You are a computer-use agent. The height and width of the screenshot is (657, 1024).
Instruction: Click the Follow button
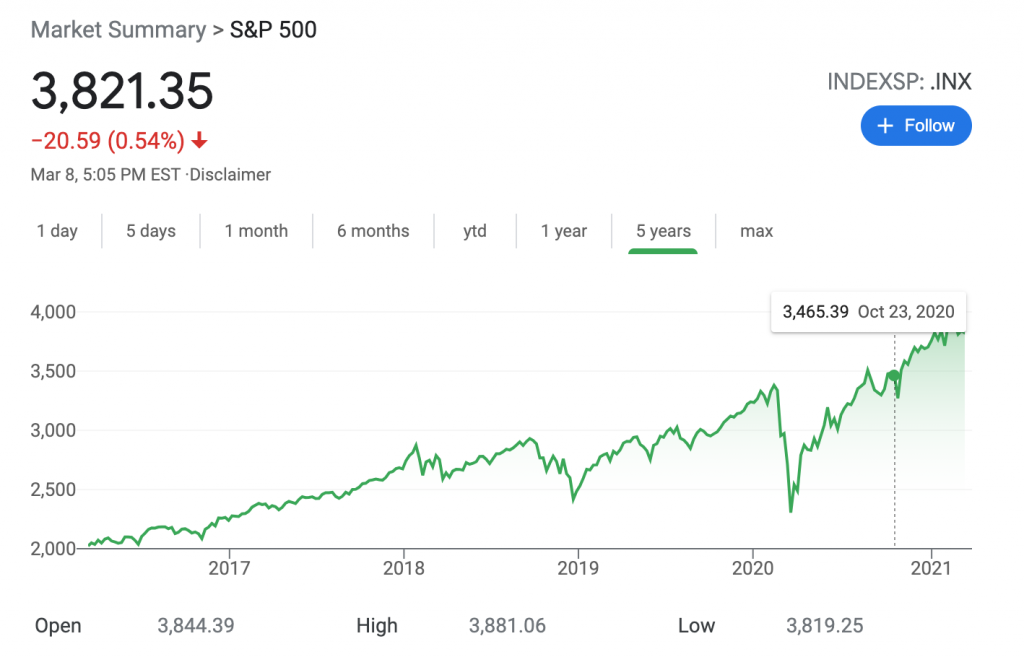click(x=916, y=126)
